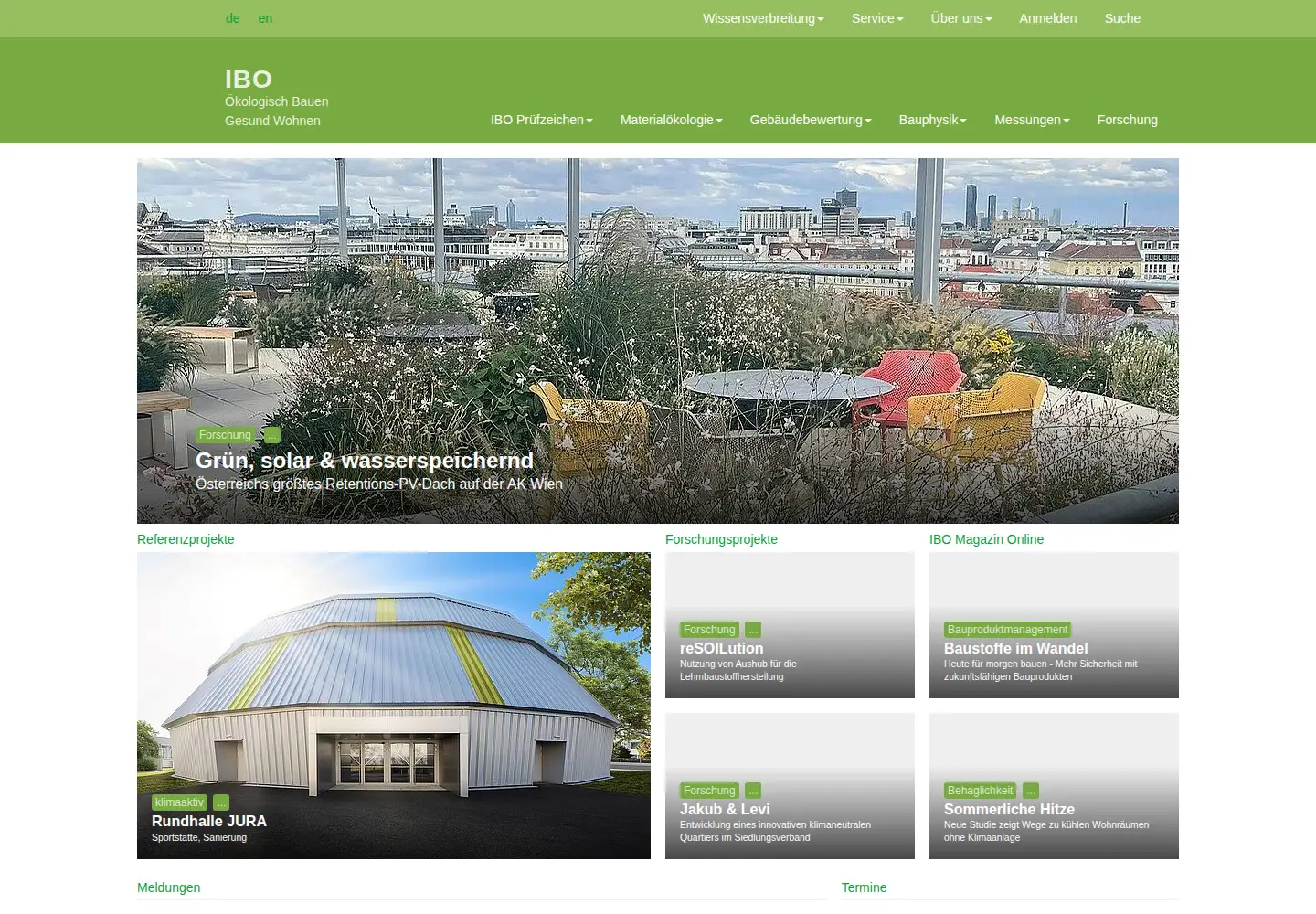Image resolution: width=1316 pixels, height=914 pixels.
Task: Open the 'Baustoffe im Wandel' article
Action: [x=1015, y=648]
